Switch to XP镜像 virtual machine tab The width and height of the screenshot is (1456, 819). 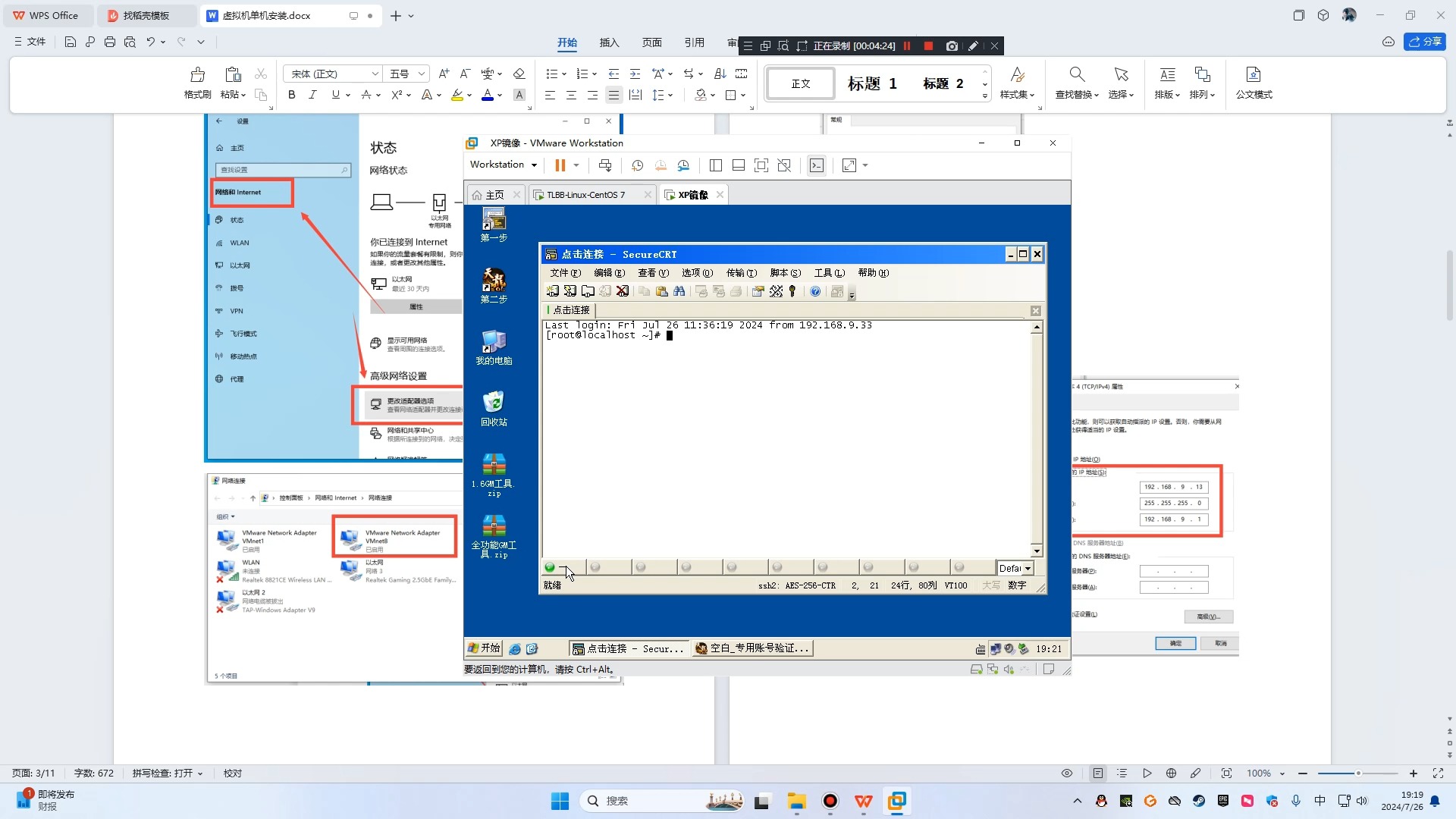tap(691, 195)
